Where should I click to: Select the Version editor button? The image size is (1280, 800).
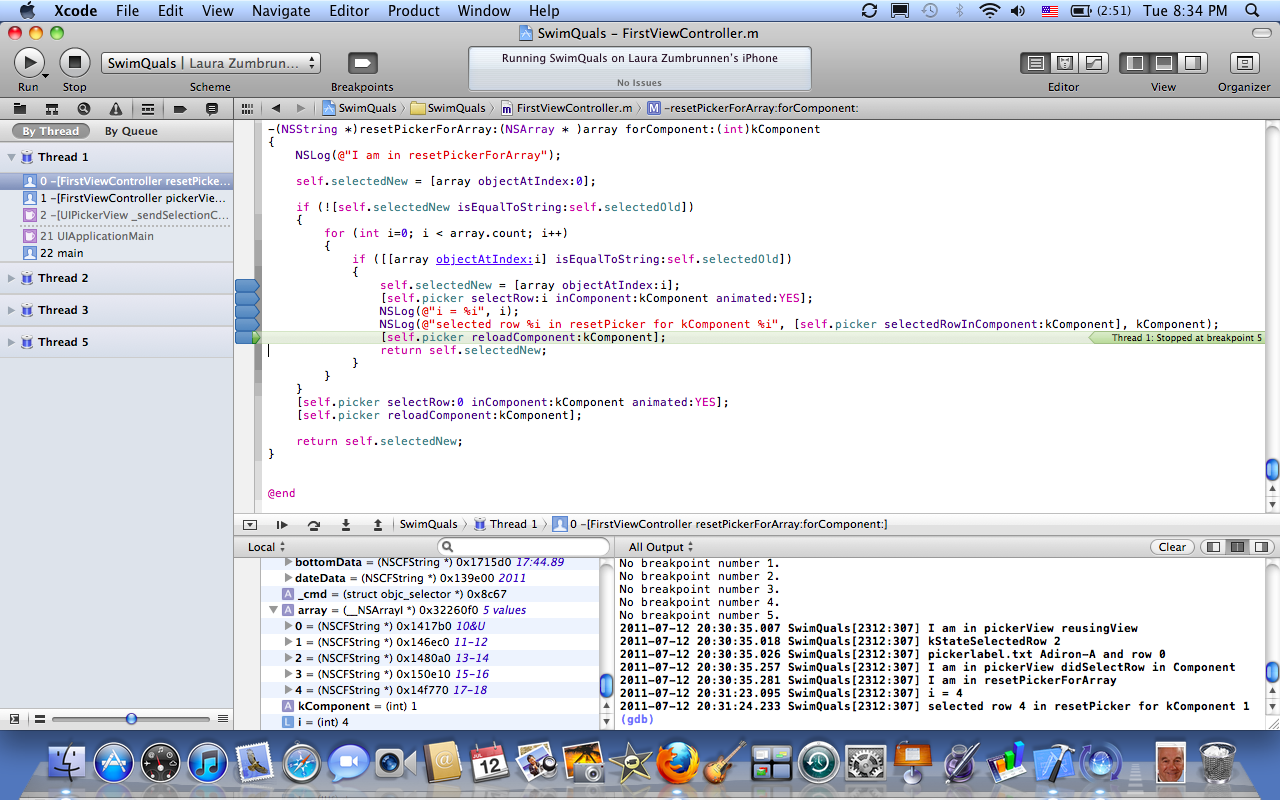click(x=1094, y=63)
